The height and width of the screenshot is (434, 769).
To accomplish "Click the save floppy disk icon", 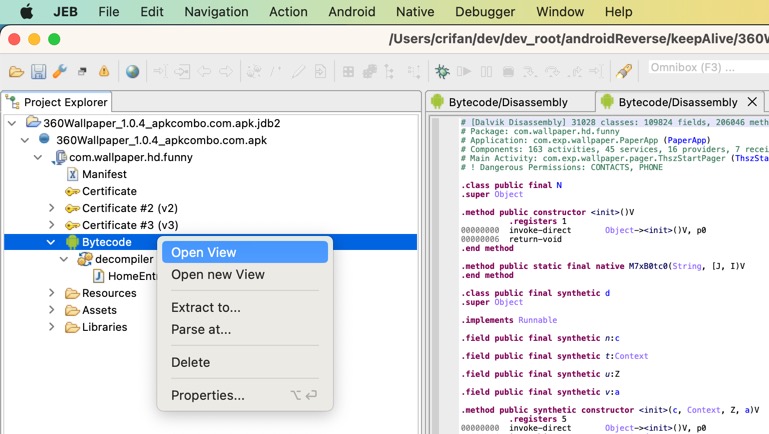I will pos(38,72).
